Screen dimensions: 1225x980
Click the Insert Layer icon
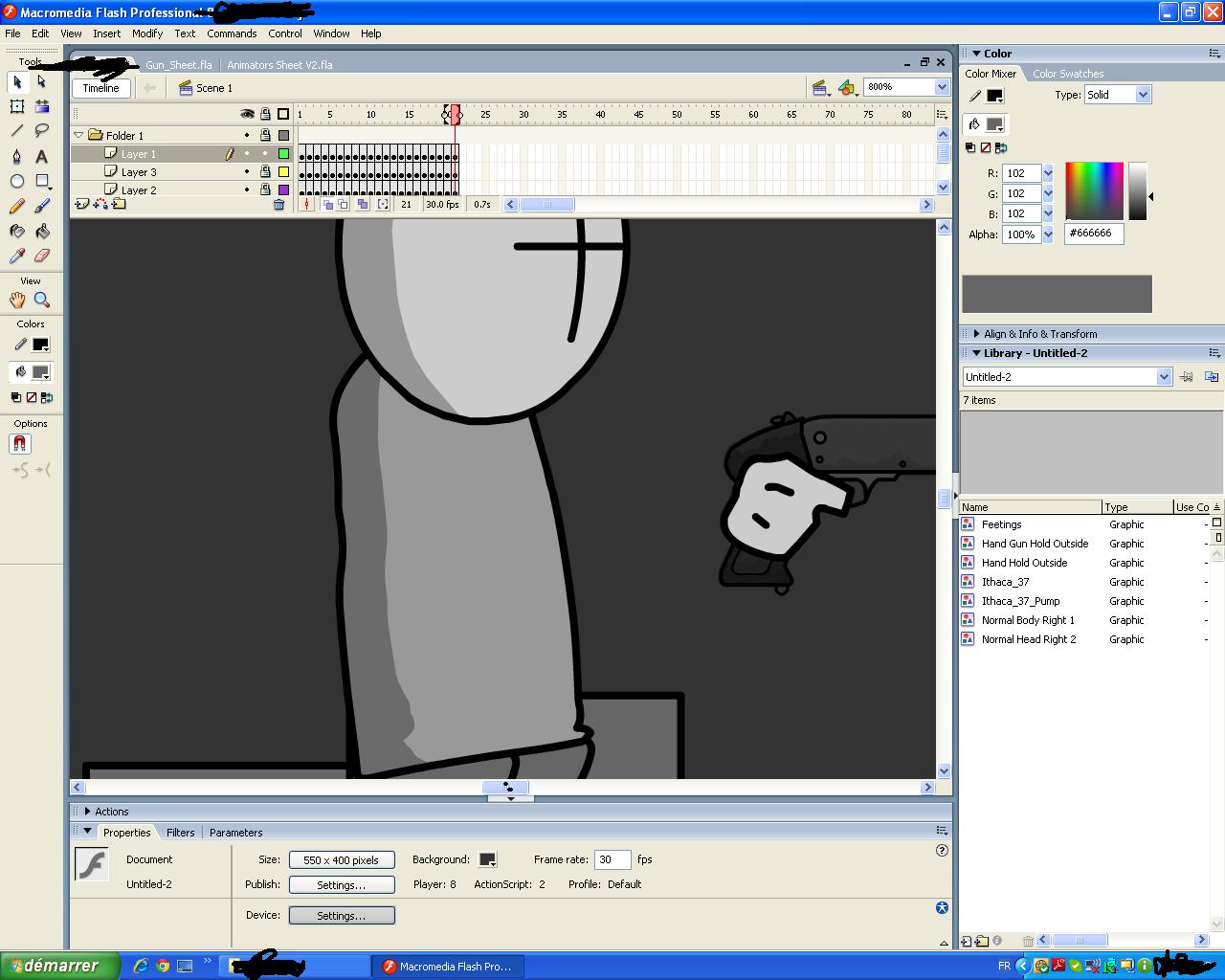(82, 204)
